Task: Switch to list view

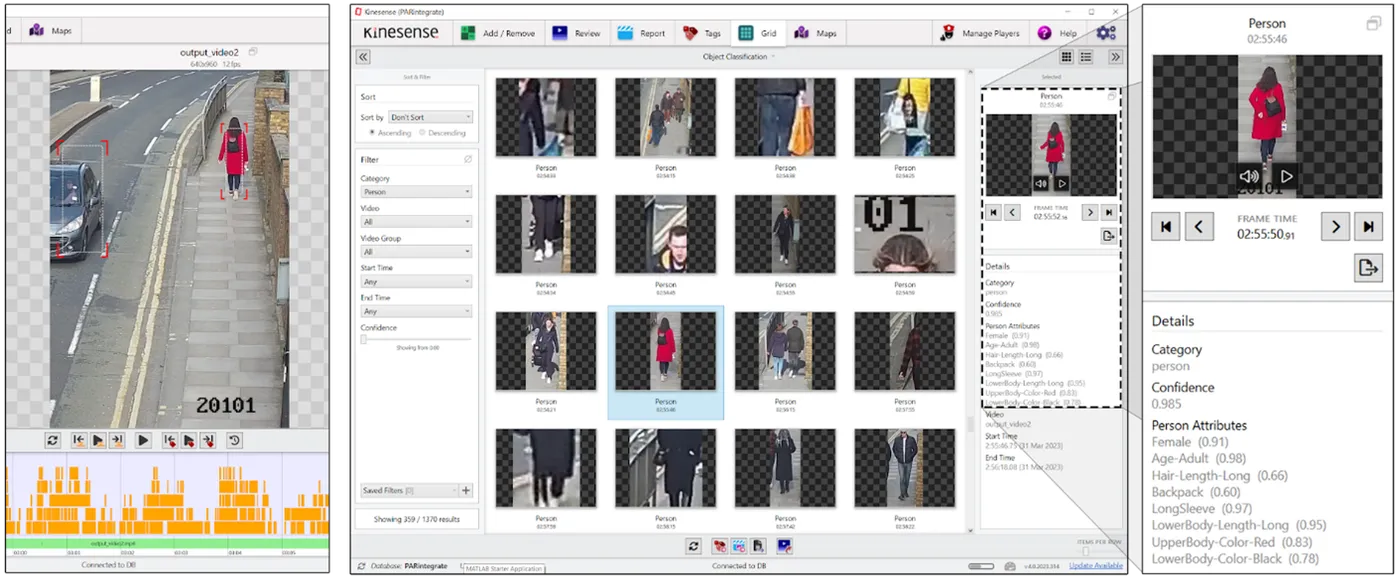Action: click(x=1086, y=57)
